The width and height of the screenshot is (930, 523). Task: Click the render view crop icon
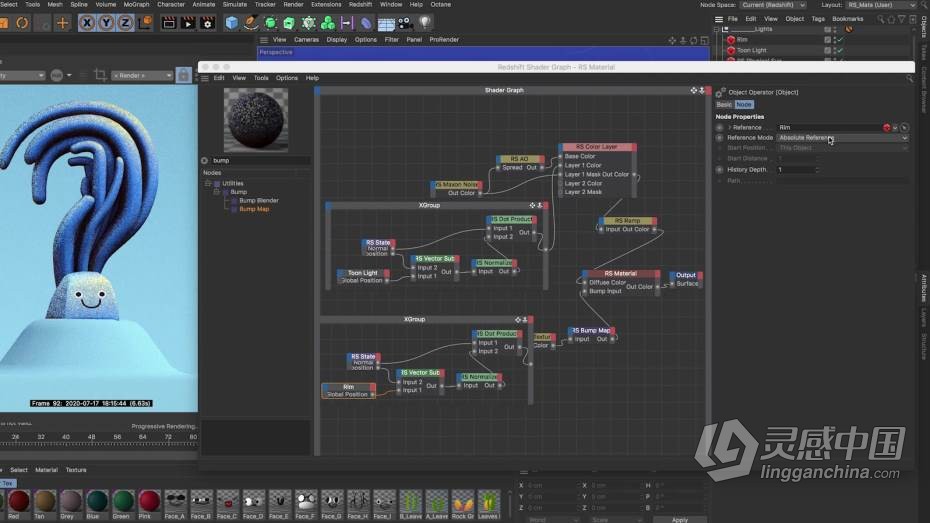[x=100, y=75]
